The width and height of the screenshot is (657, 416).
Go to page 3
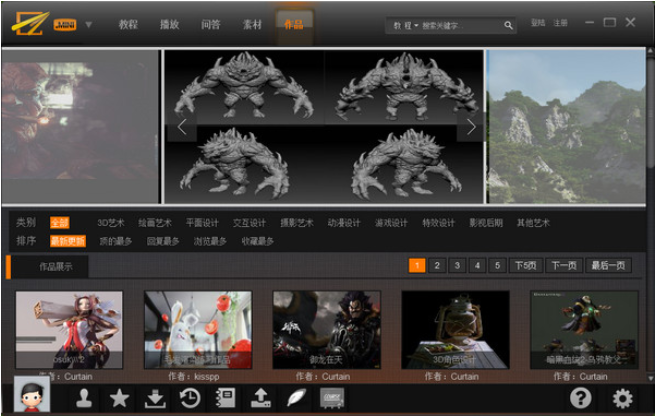pyautogui.click(x=457, y=265)
